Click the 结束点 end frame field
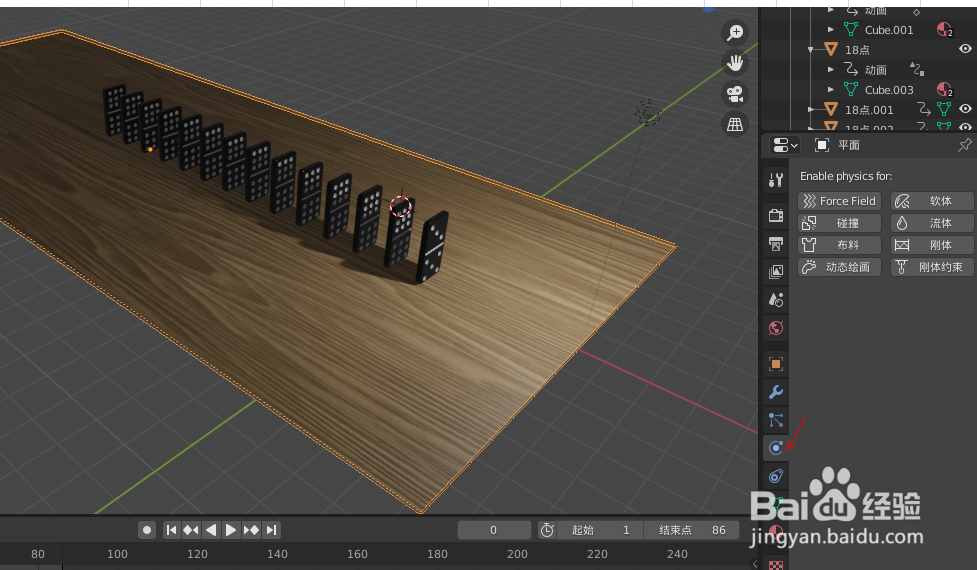Image resolution: width=977 pixels, height=570 pixels. [x=692, y=530]
